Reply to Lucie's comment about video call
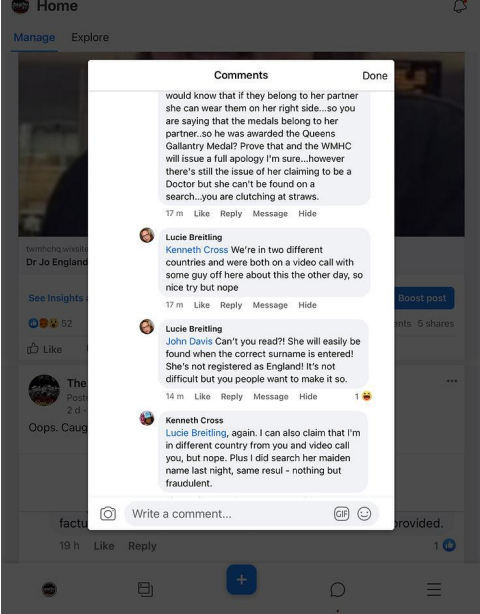The image size is (480, 614). click(231, 305)
